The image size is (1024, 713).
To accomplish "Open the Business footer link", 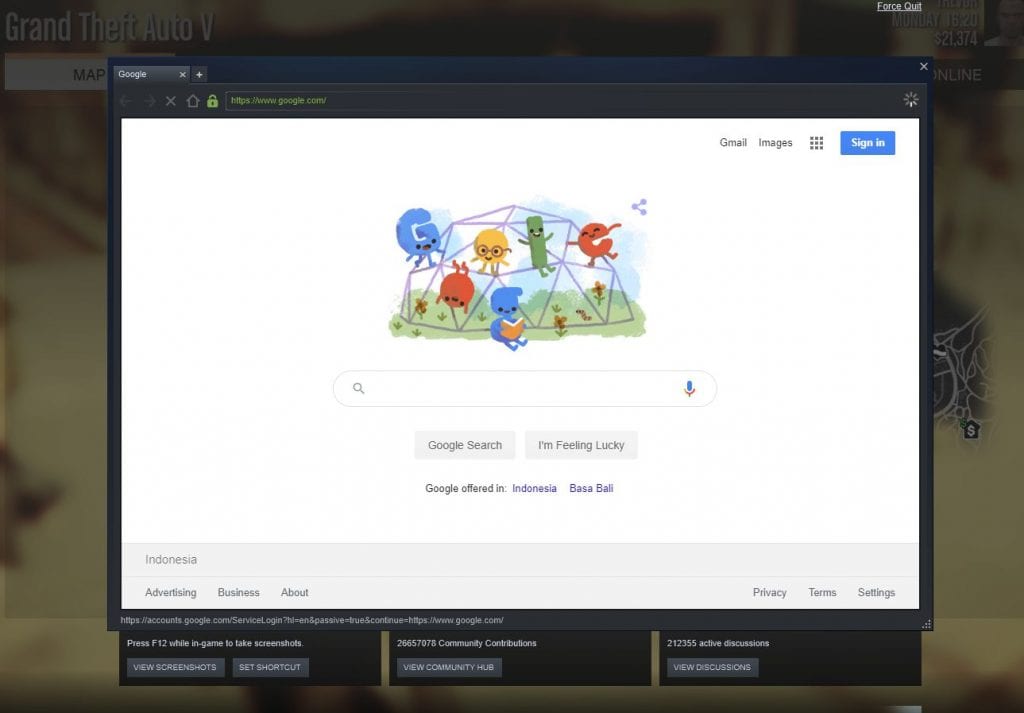I will 238,592.
